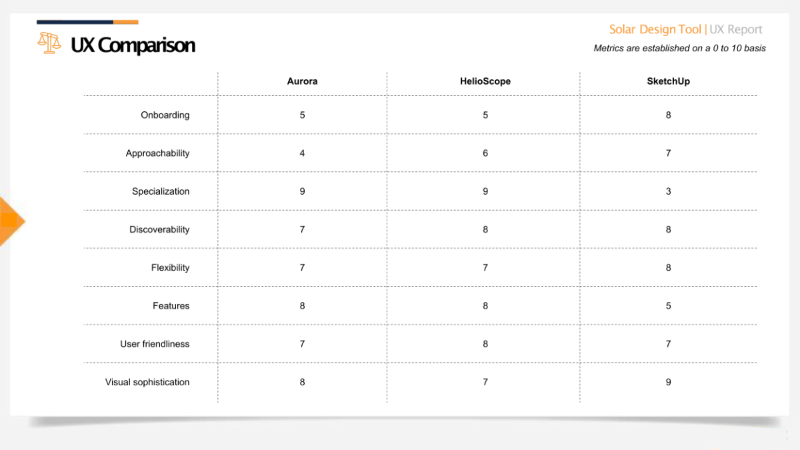This screenshot has height=450, width=800.
Task: Click SketchUp's Visual sophistication score 9
Action: (668, 382)
